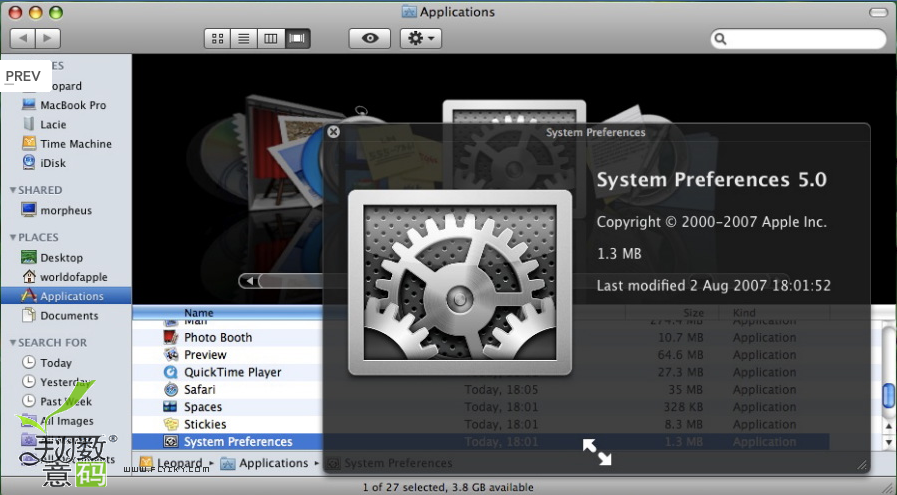Click the home icon beside worldofapple

coord(29,276)
